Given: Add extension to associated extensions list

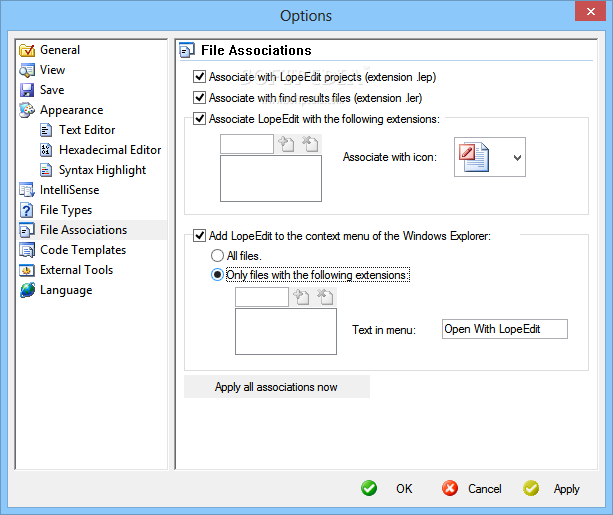Looking at the screenshot, I should click(286, 144).
